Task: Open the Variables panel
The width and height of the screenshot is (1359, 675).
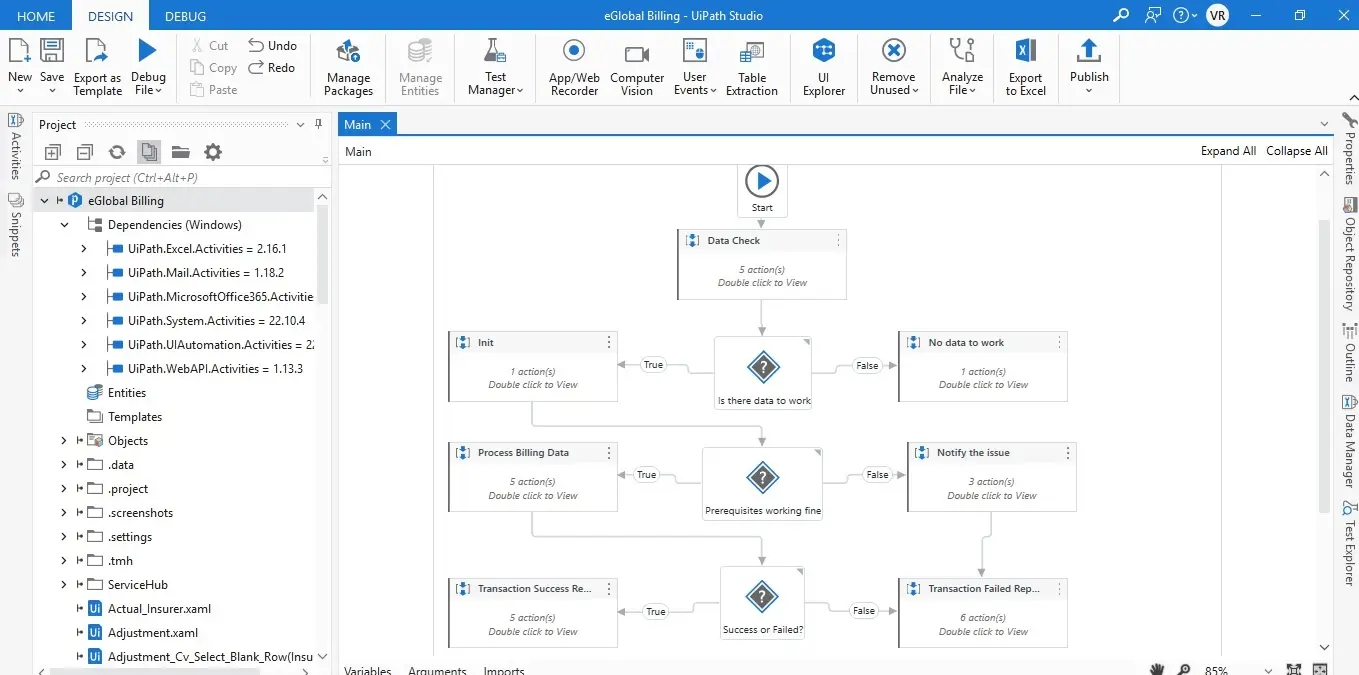Action: pos(368,670)
